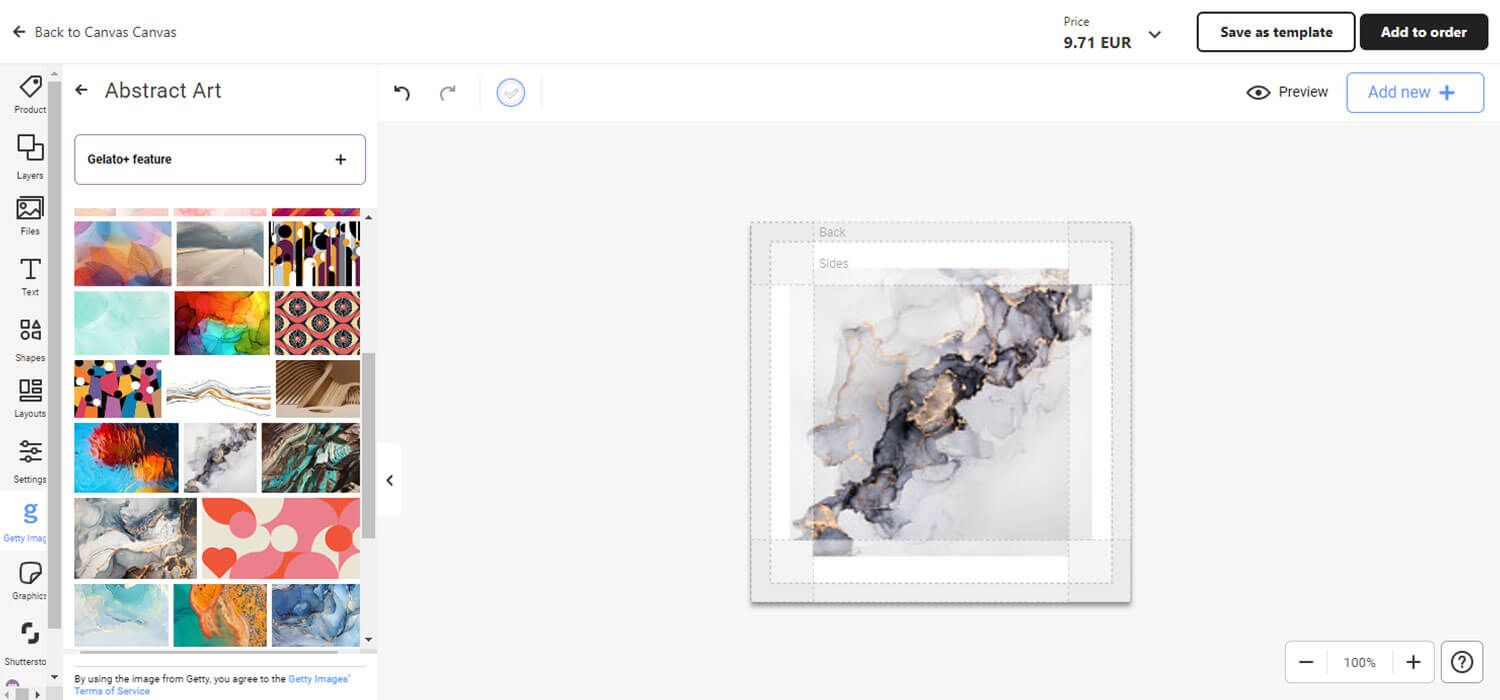Open the Graphics sidebar panel
Viewport: 1500px width, 700px height.
[x=30, y=580]
